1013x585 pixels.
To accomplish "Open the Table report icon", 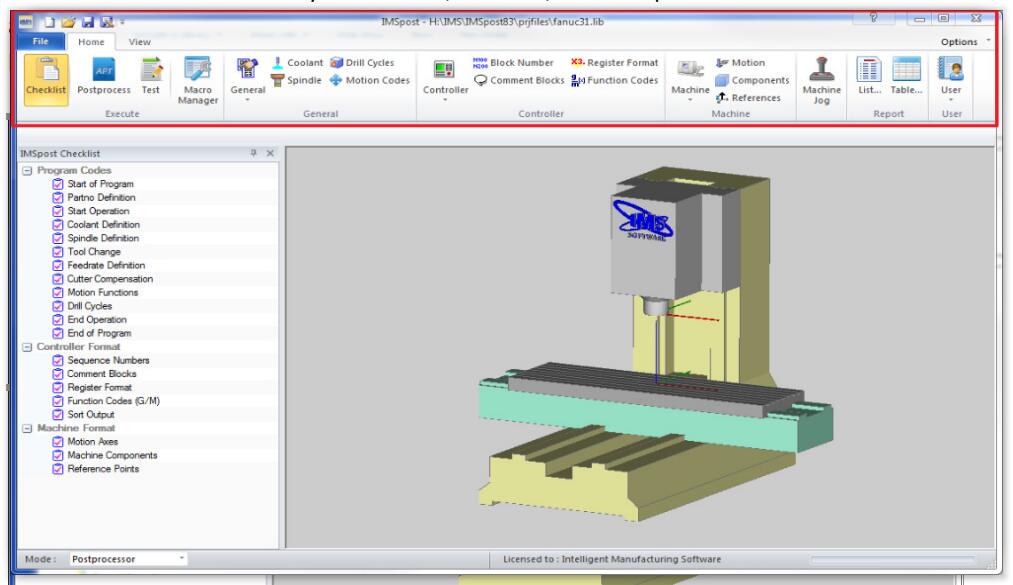I will pyautogui.click(x=907, y=79).
